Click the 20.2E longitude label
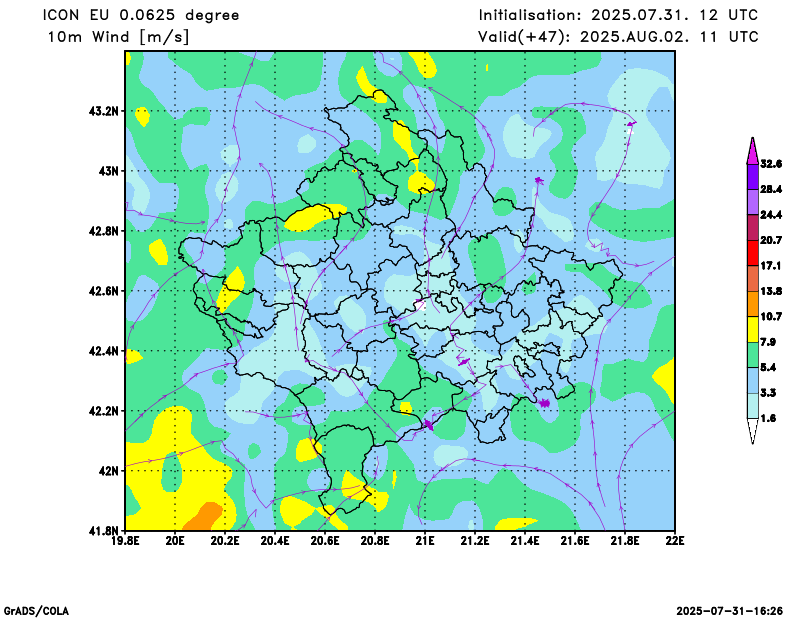The image size is (800, 618). click(226, 541)
